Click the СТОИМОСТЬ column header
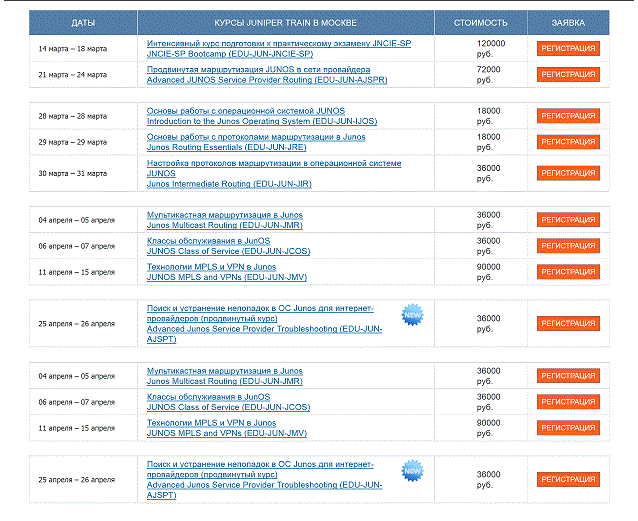 click(x=481, y=23)
